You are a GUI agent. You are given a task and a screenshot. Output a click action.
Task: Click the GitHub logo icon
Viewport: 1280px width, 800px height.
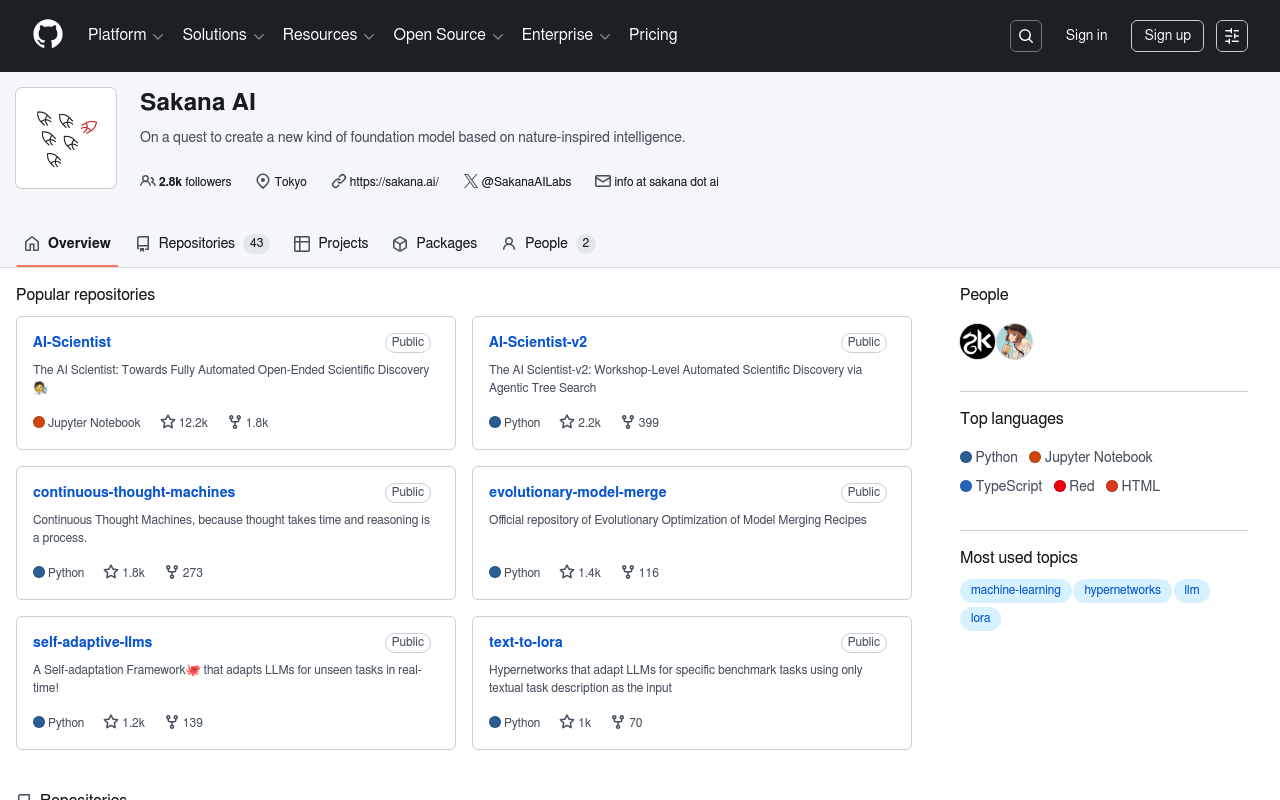click(x=48, y=35)
